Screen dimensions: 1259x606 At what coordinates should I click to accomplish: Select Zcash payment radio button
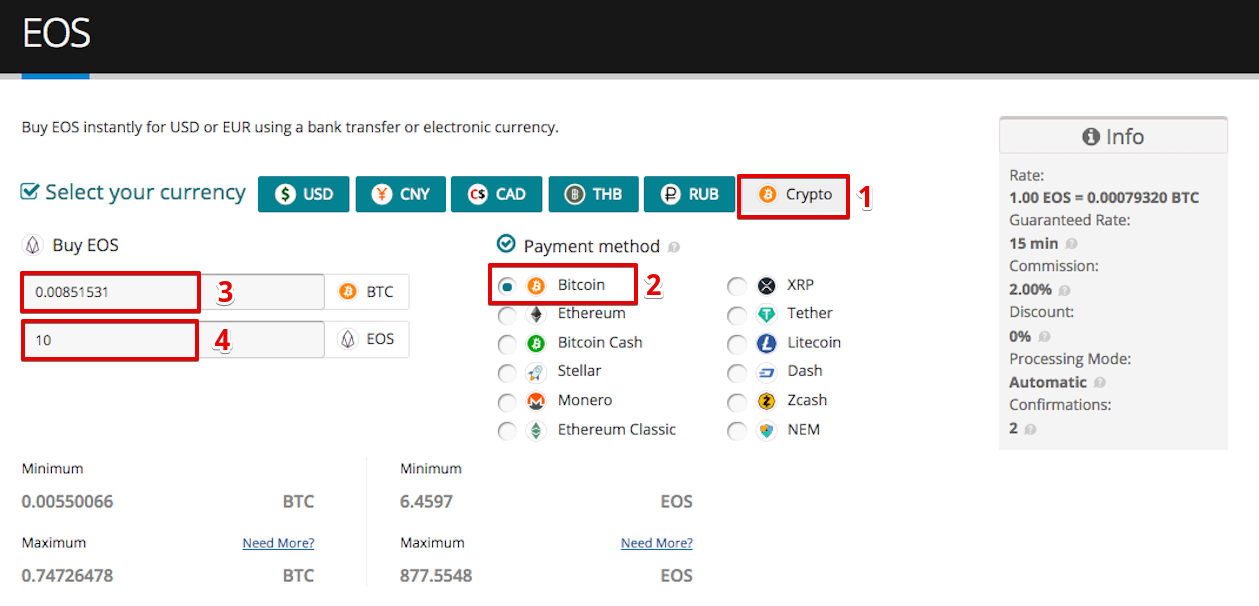click(737, 402)
